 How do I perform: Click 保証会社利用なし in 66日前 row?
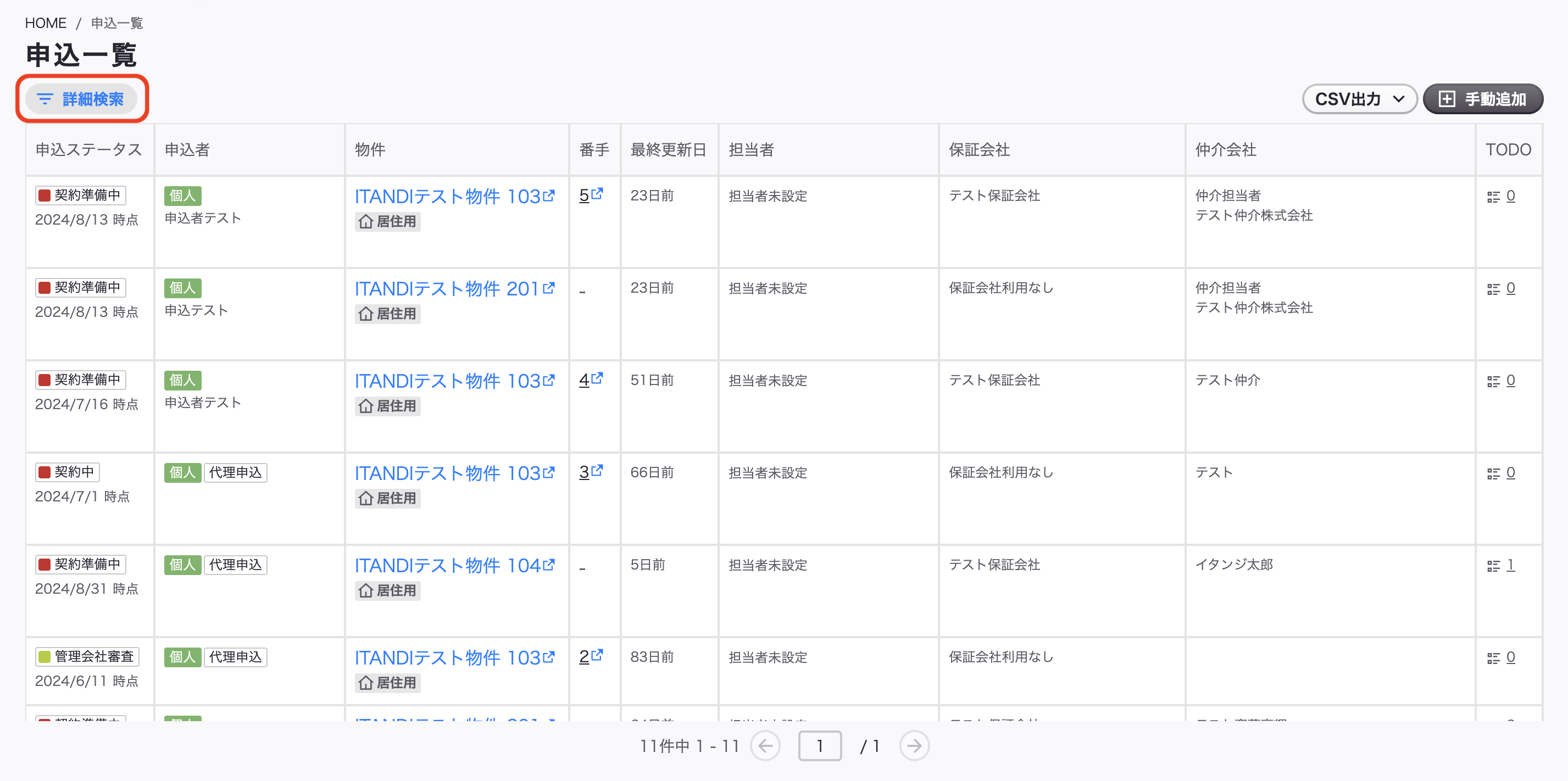tap(1002, 472)
